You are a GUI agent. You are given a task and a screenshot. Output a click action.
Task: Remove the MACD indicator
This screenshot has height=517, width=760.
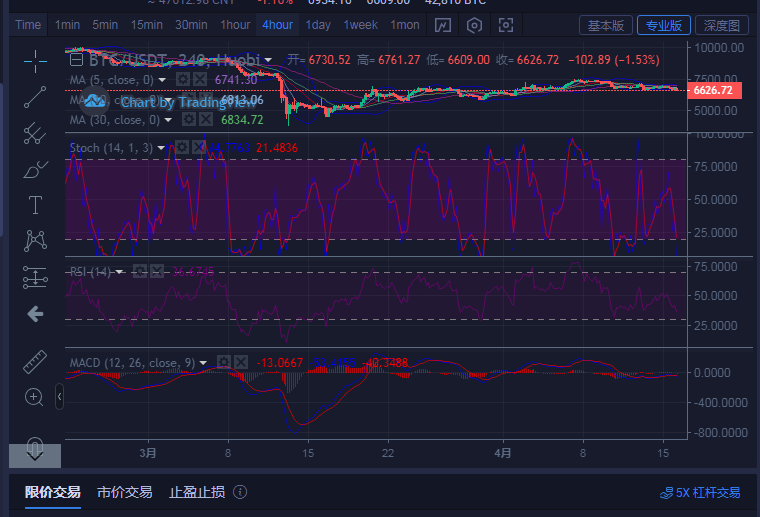tap(241, 362)
